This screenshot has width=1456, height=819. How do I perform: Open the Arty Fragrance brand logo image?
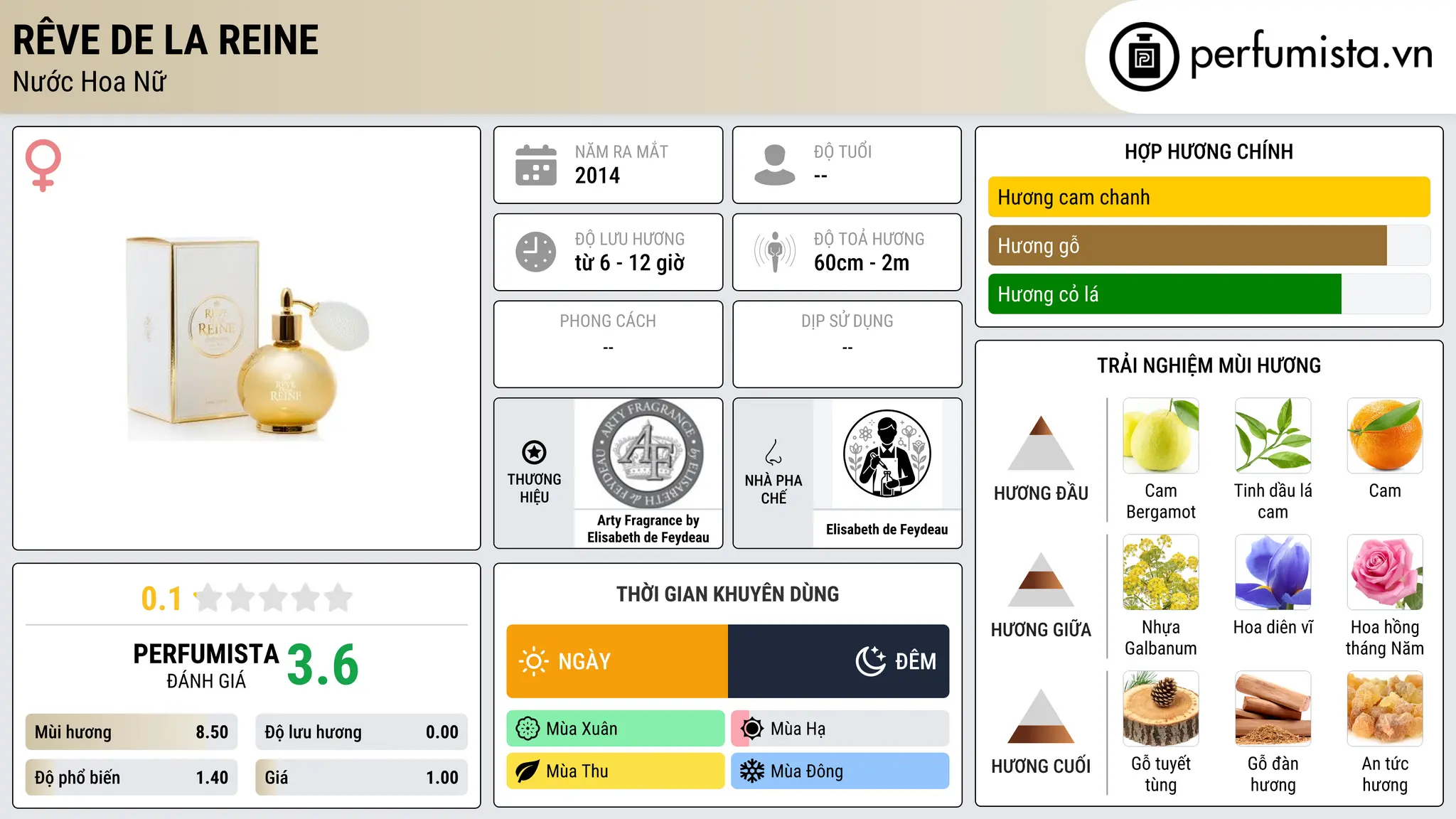pyautogui.click(x=648, y=454)
